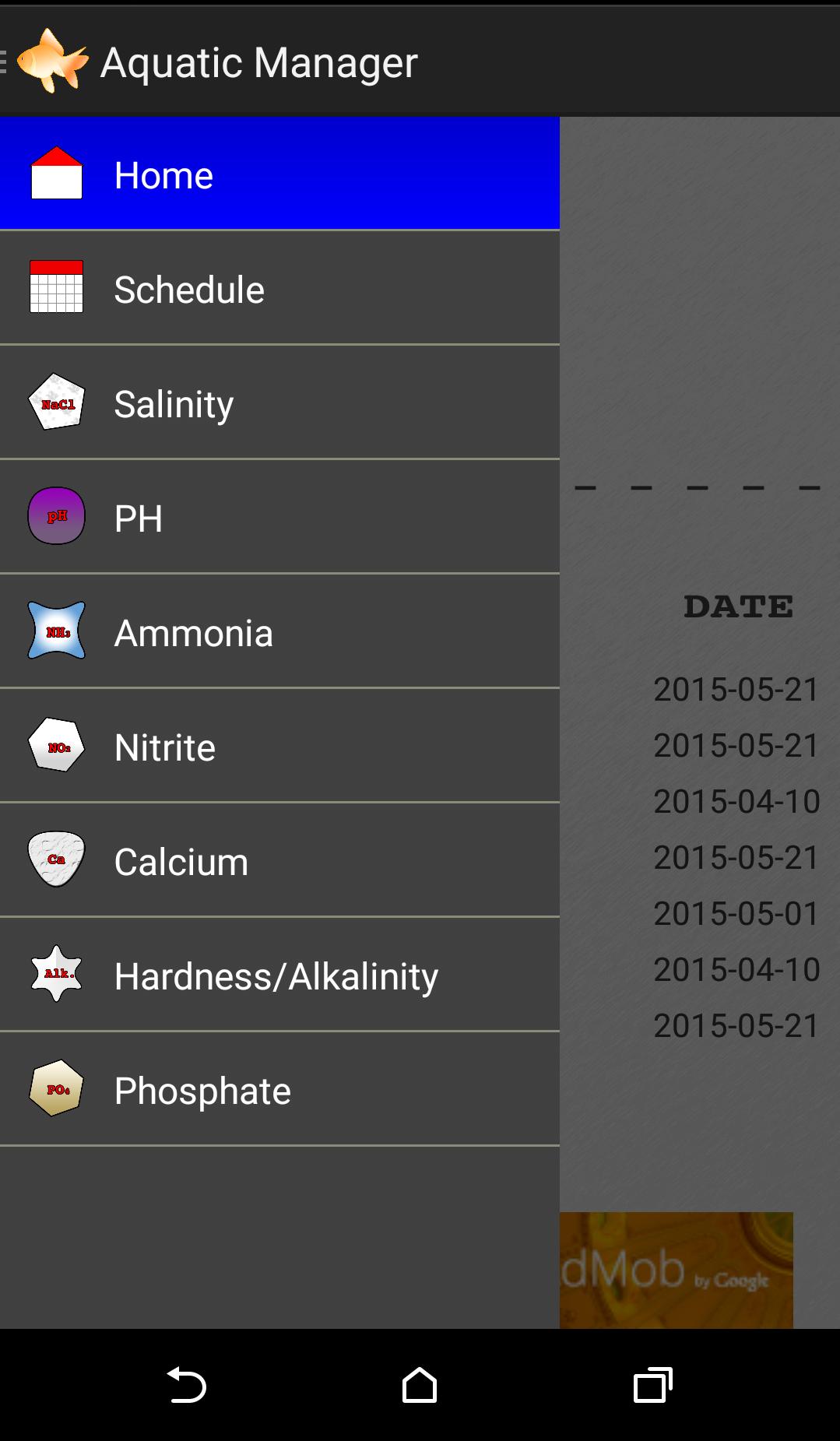Go to the Ammonia page
This screenshot has width=840, height=1441.
[x=193, y=633]
